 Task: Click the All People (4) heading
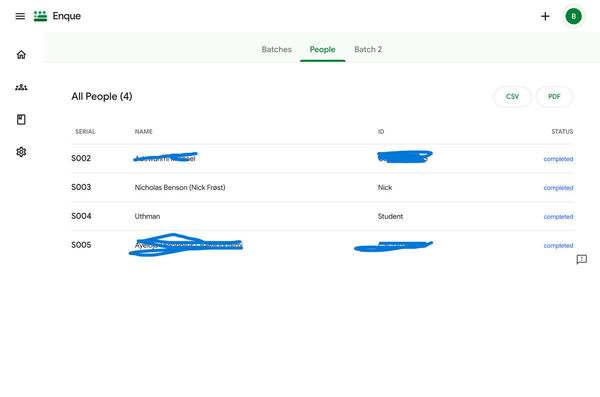pyautogui.click(x=102, y=96)
